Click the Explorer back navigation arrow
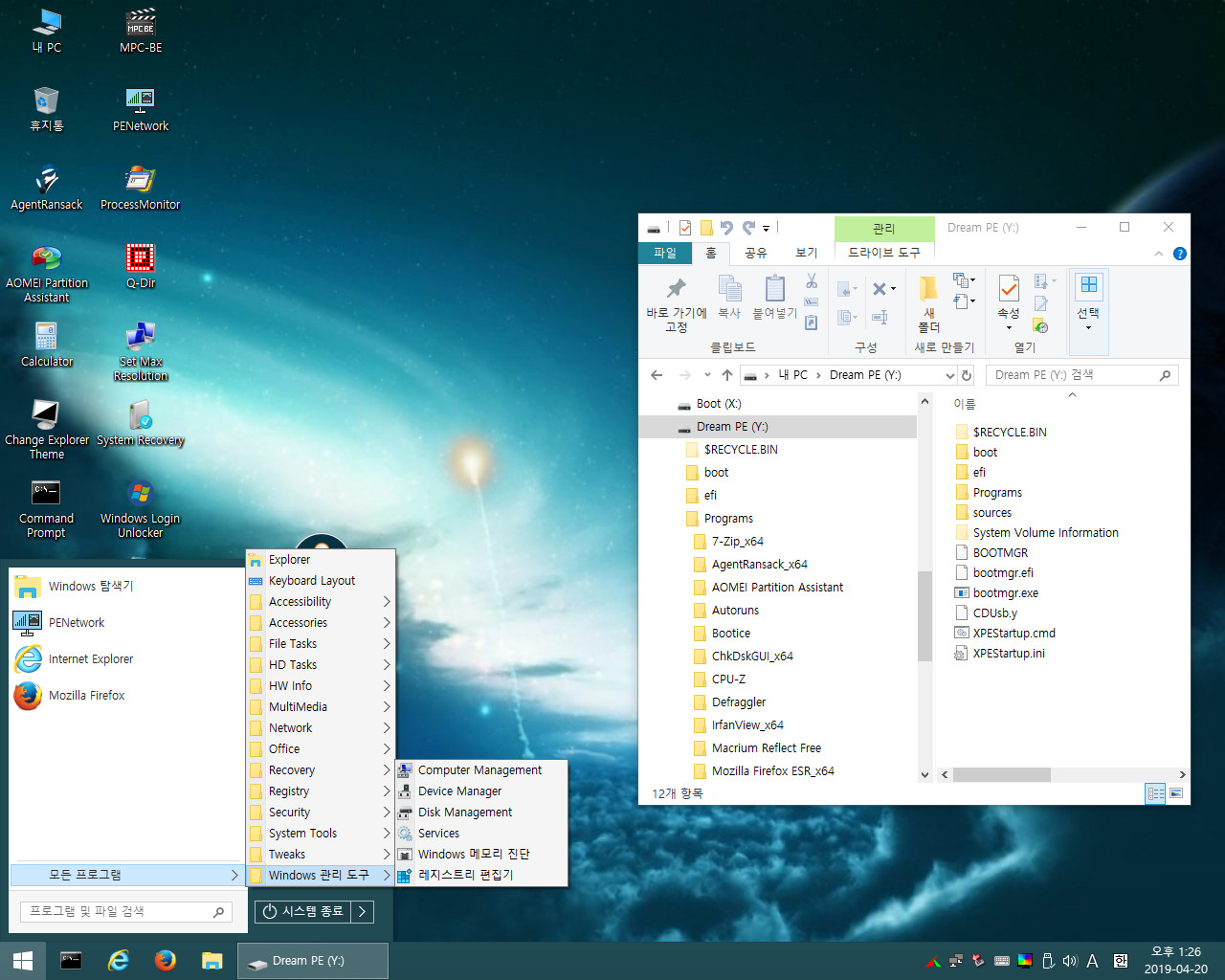1225x980 pixels. [x=657, y=375]
